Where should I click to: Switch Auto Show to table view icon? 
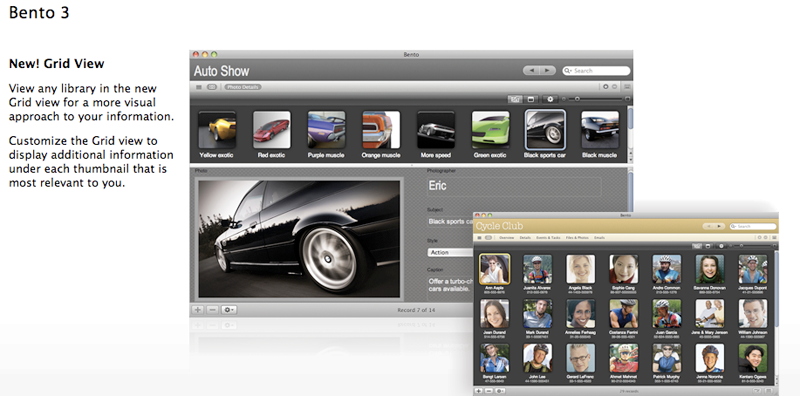199,87
